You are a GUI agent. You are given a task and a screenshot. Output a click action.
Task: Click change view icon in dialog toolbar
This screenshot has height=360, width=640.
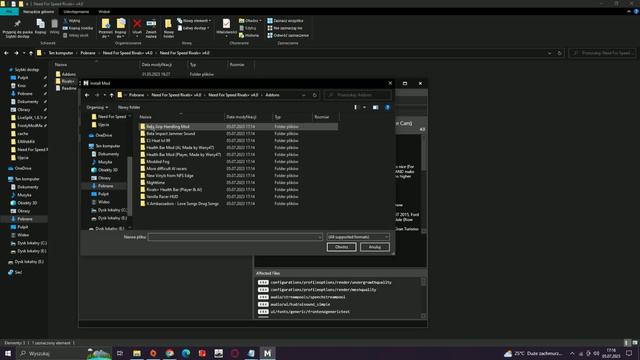355,107
